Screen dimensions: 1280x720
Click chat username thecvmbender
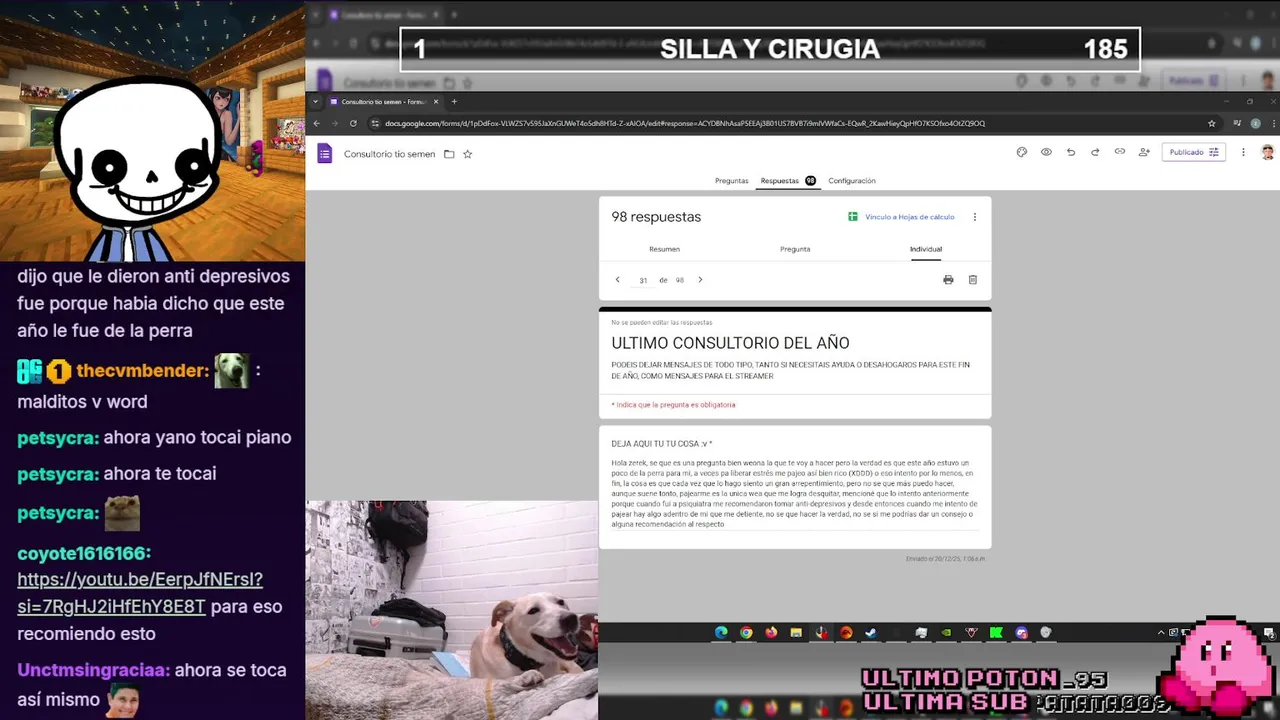click(x=142, y=371)
